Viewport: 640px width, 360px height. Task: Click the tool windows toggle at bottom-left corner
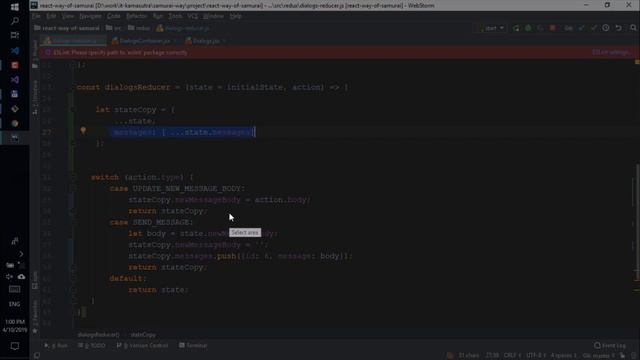click(37, 356)
